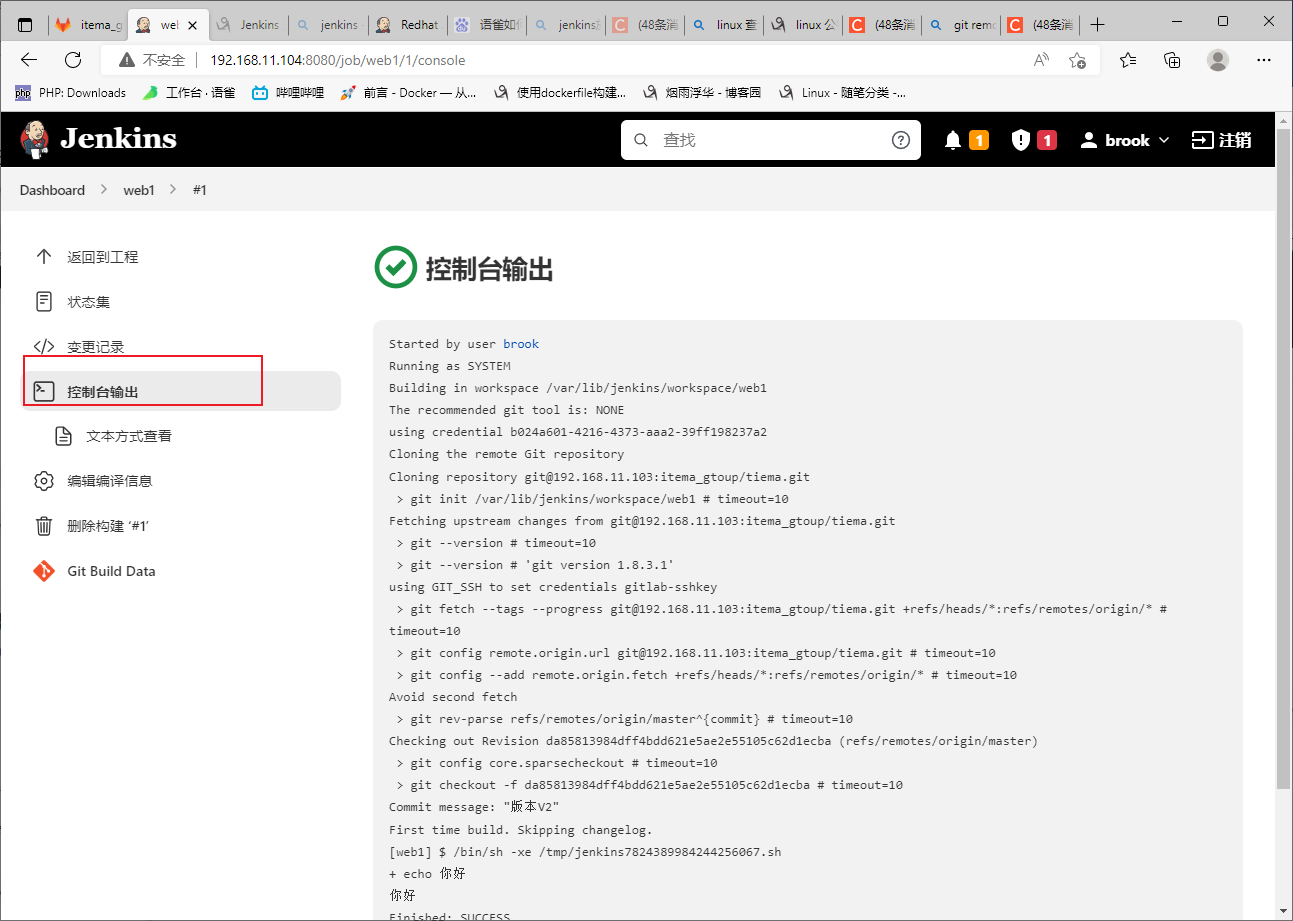Open the PHP: Downloads bookmark

tap(71, 93)
